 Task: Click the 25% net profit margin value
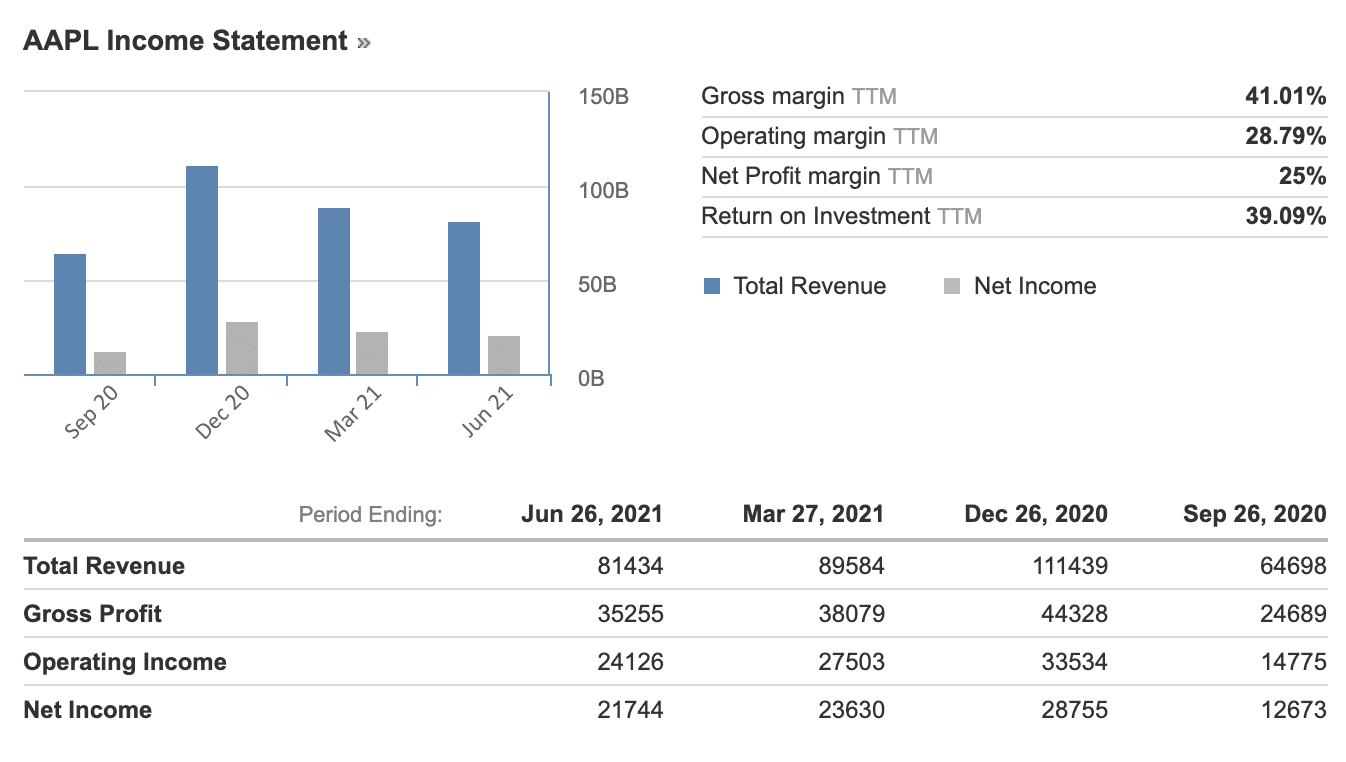(x=1304, y=177)
